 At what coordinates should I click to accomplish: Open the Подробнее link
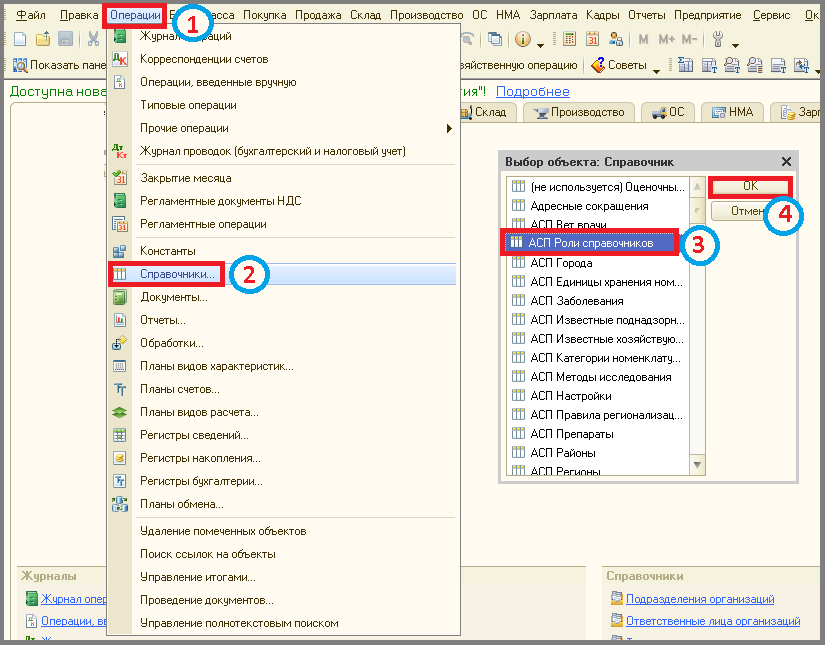[532, 92]
